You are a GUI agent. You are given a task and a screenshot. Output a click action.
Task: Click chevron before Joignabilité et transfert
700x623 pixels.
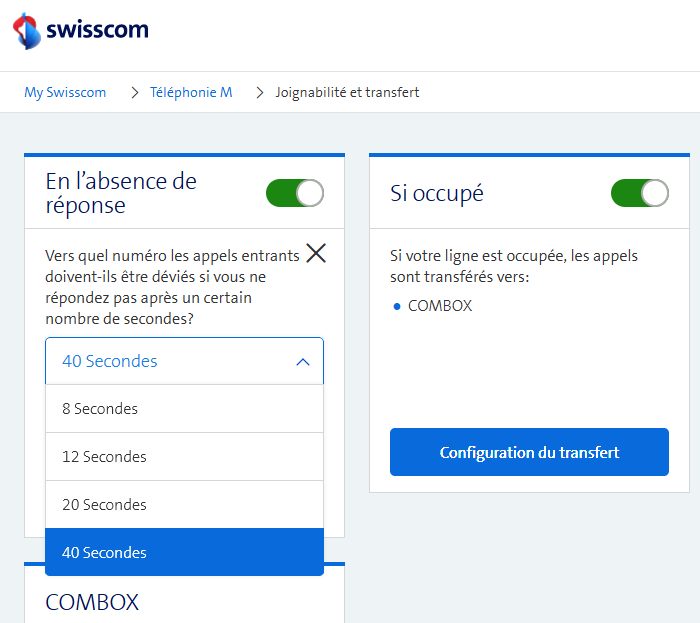point(259,93)
